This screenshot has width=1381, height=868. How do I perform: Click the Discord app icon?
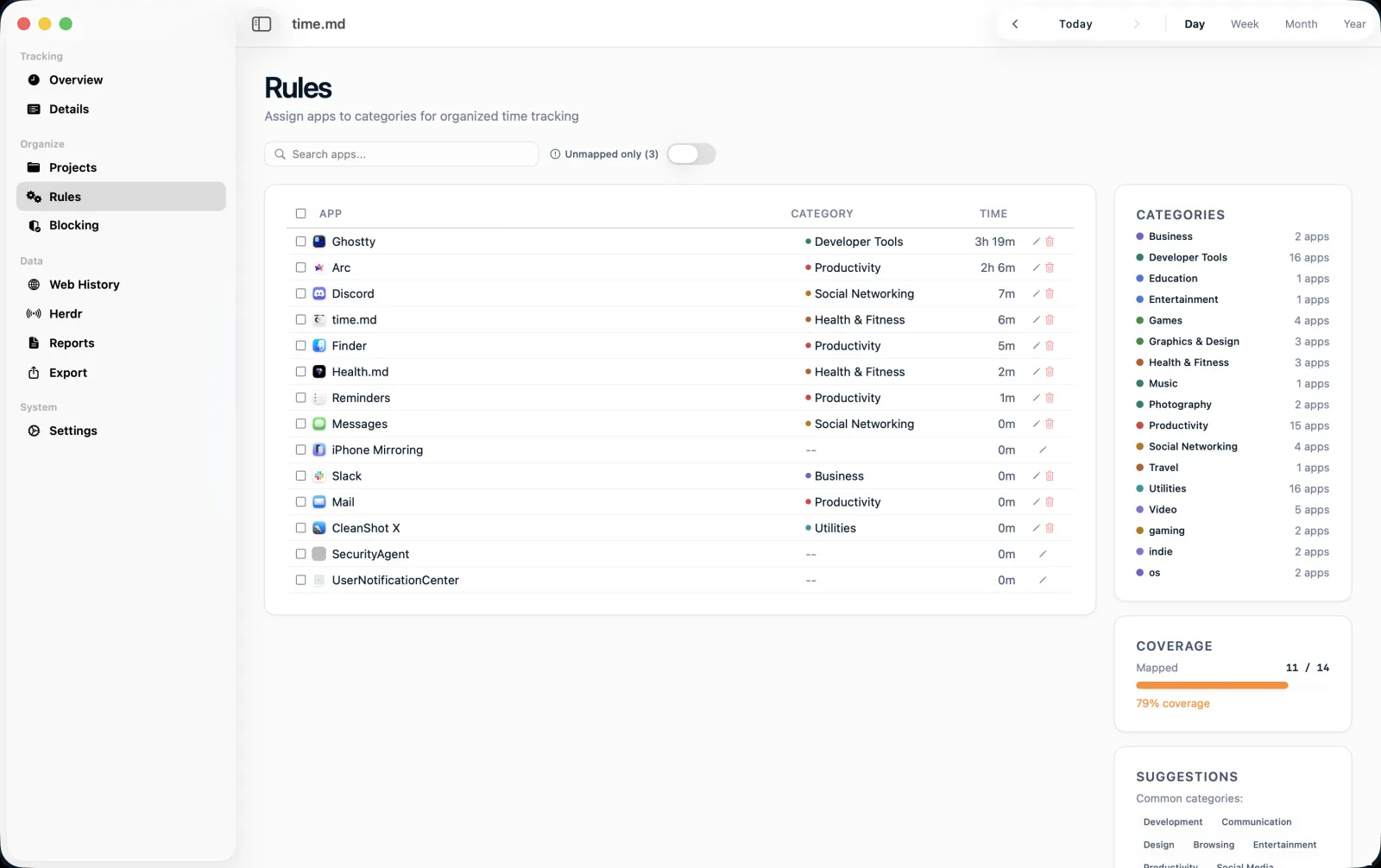pos(319,293)
